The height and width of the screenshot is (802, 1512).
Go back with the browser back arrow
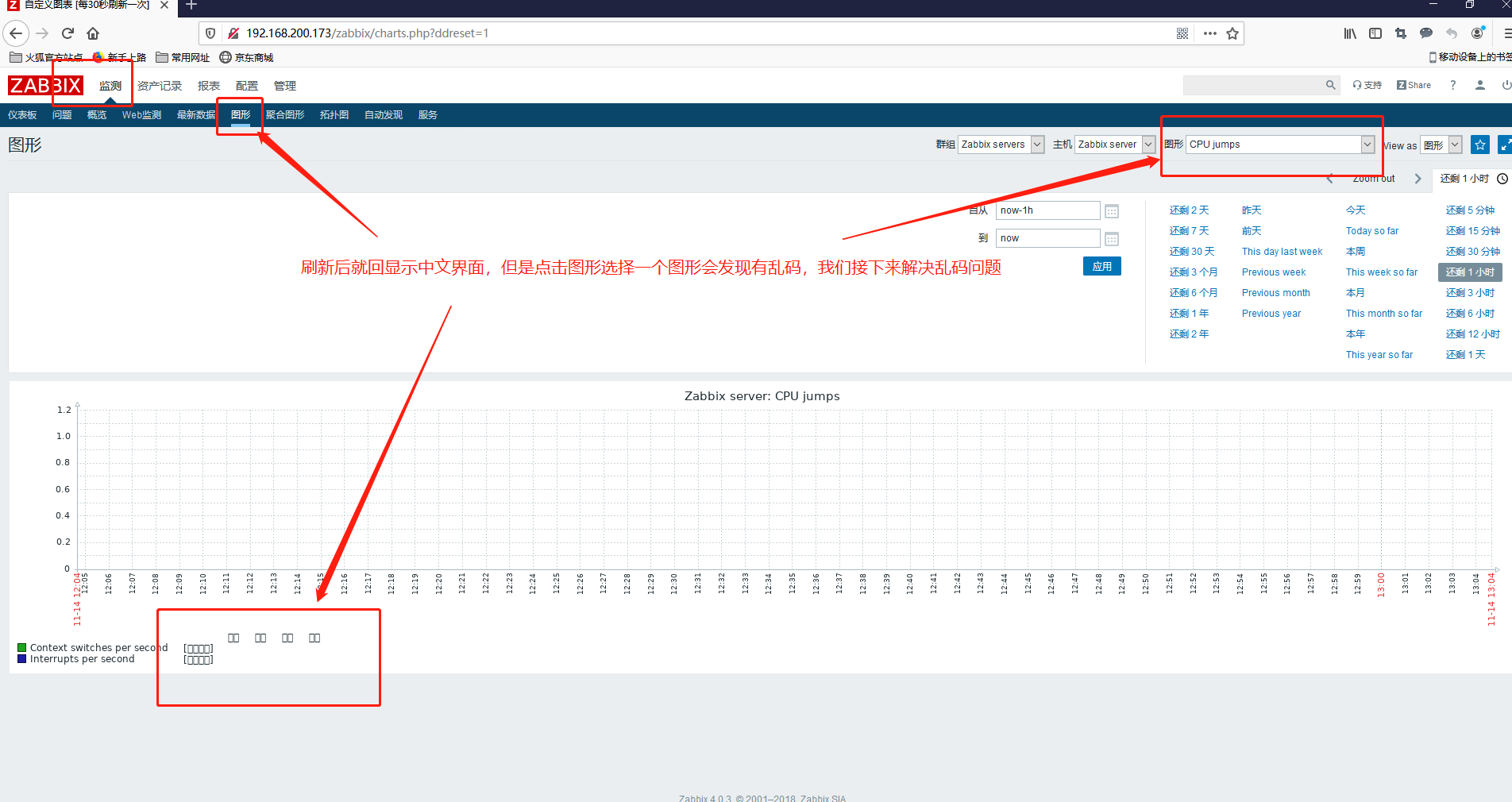click(x=16, y=33)
